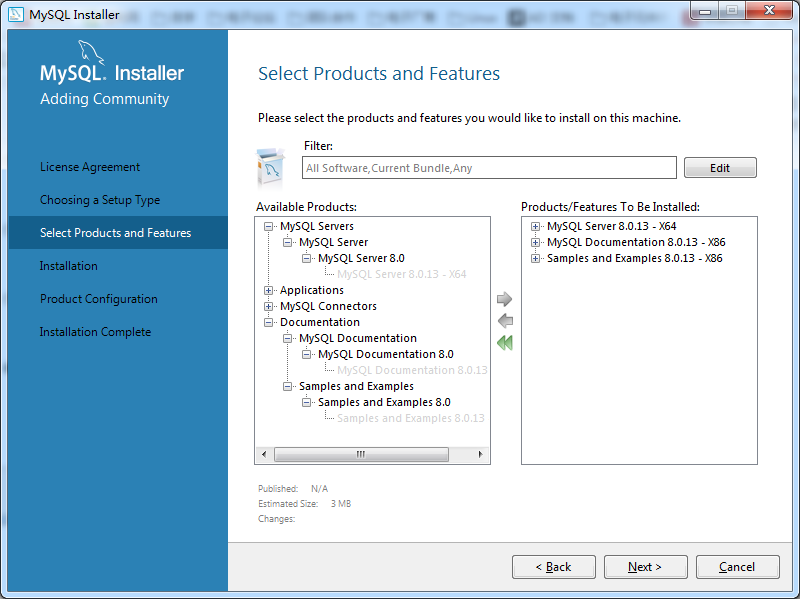Image resolution: width=800 pixels, height=599 pixels.
Task: Select the MySQL Connectors tree item label
Action: click(328, 306)
